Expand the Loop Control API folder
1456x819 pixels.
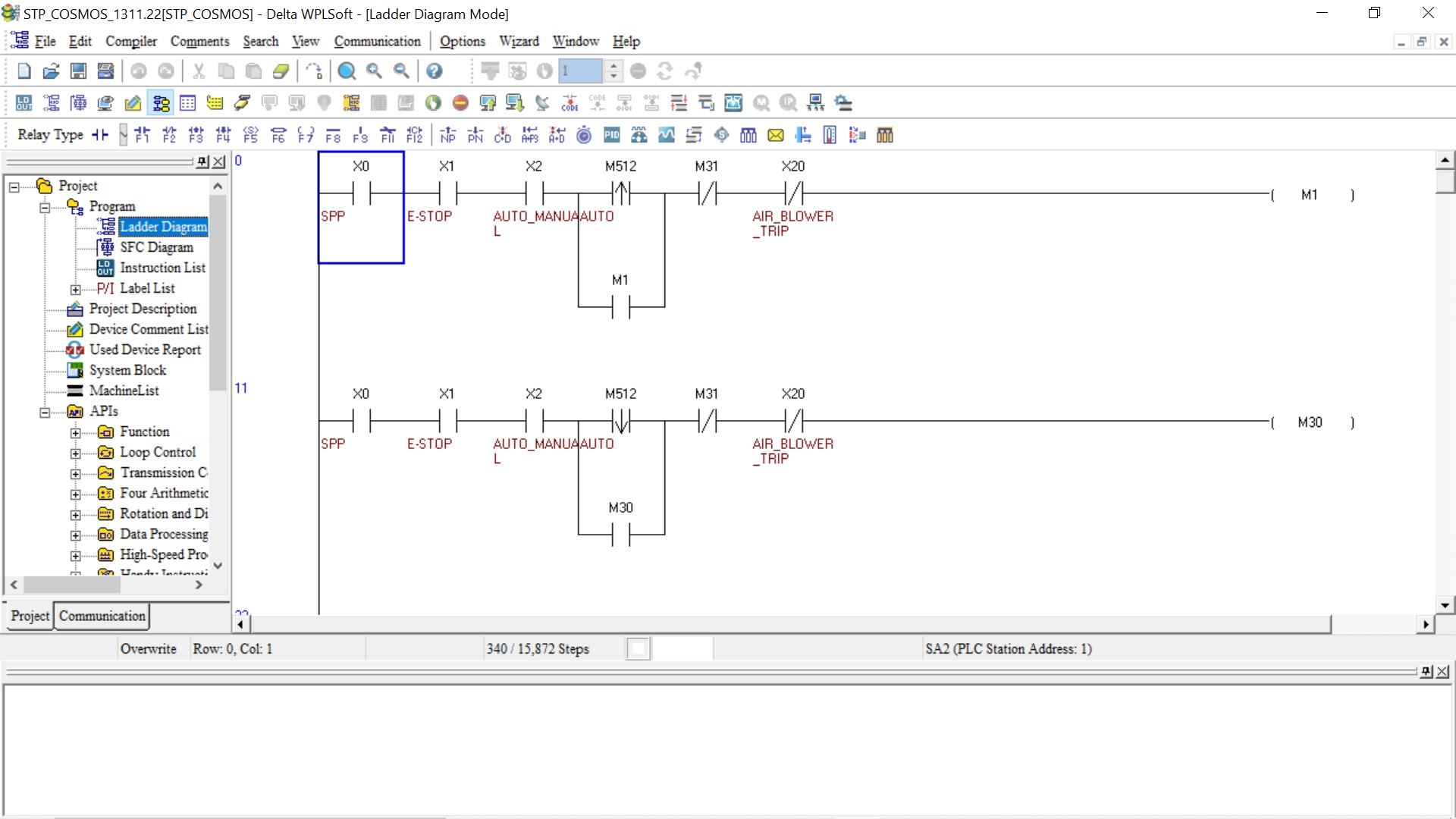tap(75, 453)
